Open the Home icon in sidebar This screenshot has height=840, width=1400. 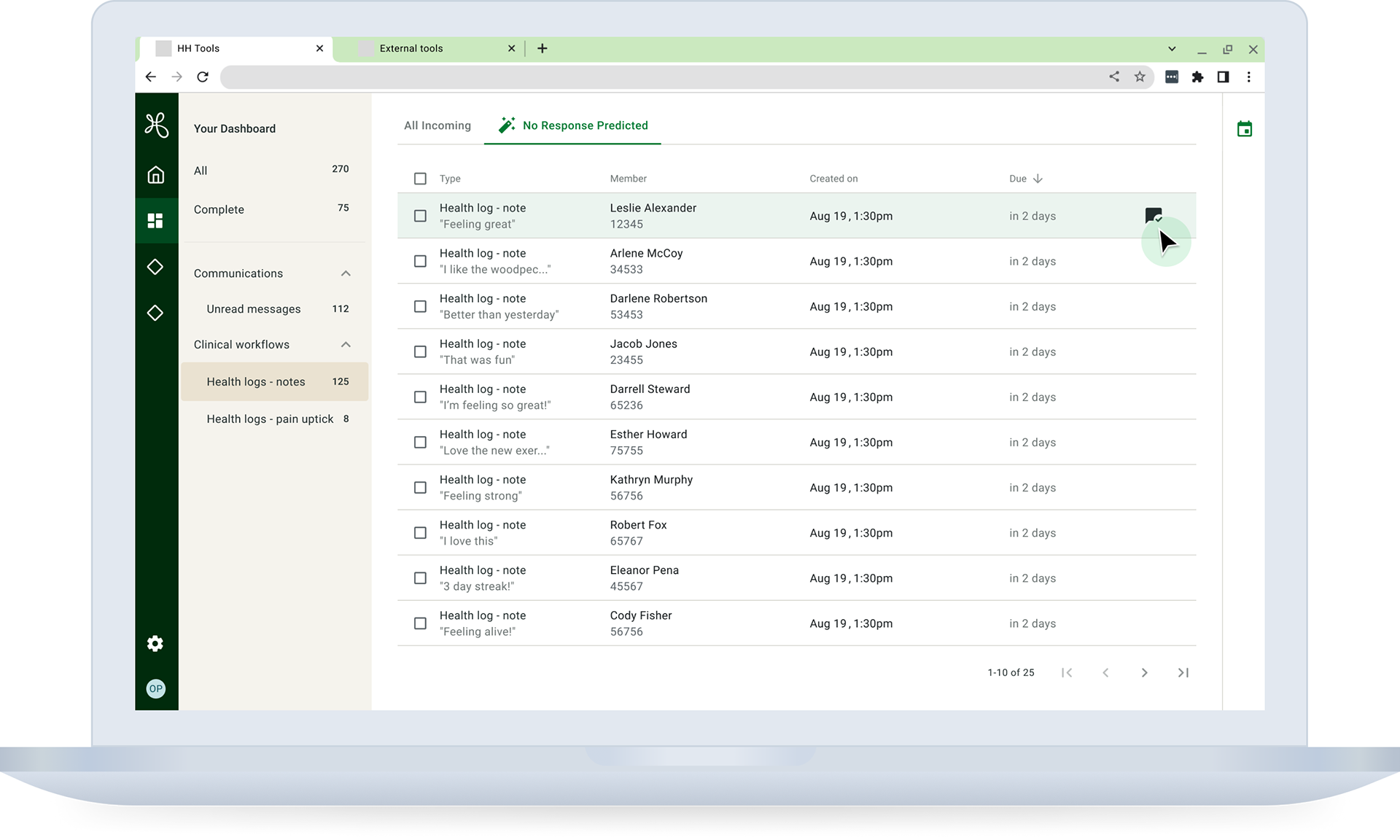(155, 175)
